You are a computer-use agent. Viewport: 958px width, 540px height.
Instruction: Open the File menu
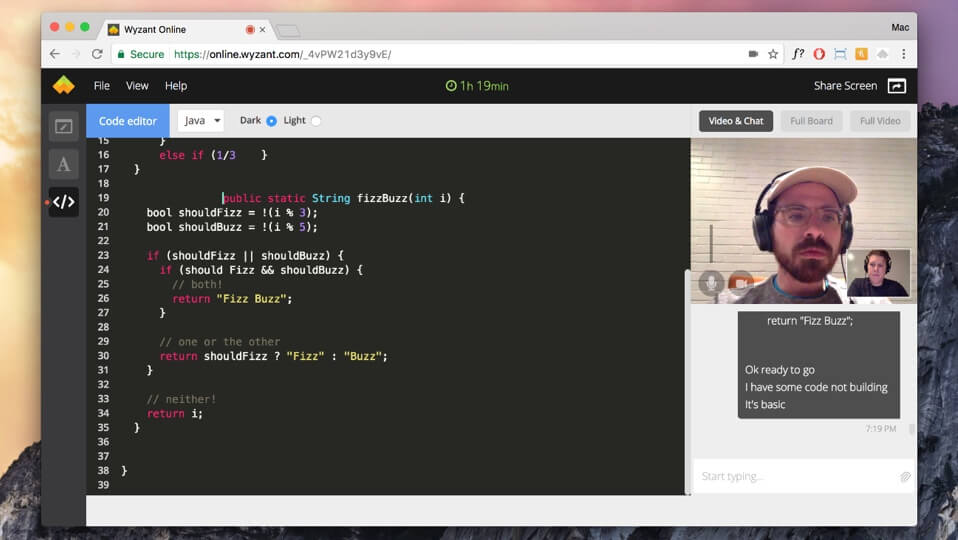point(102,86)
